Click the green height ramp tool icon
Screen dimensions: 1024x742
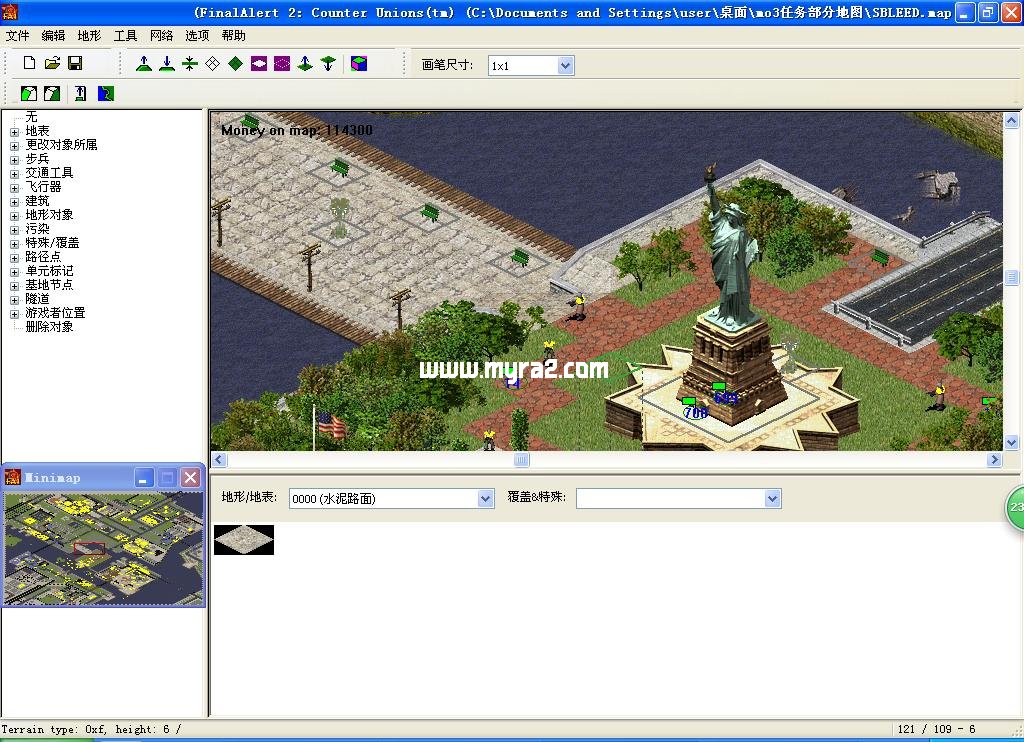[x=80, y=93]
